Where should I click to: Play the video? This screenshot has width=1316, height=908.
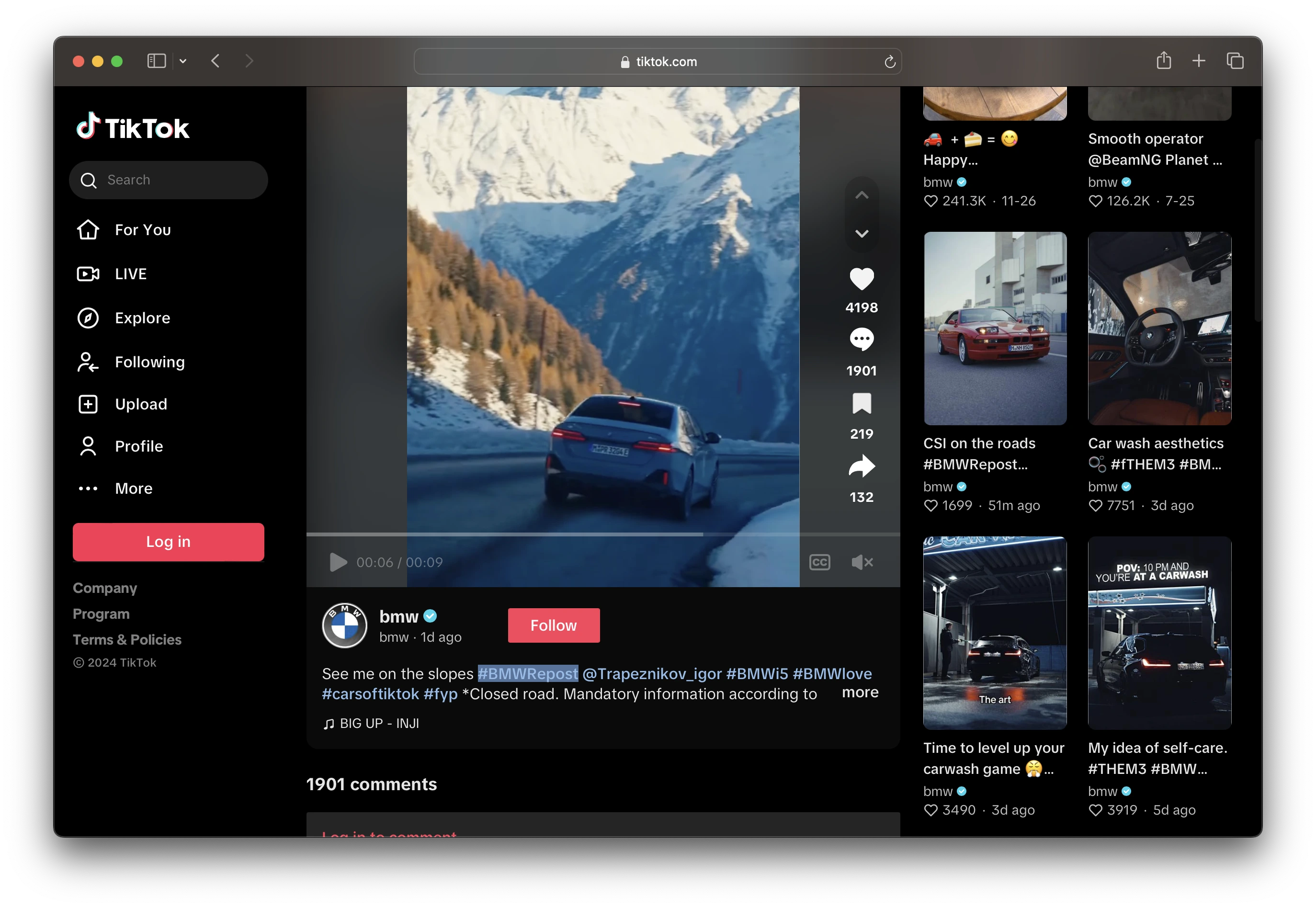338,562
